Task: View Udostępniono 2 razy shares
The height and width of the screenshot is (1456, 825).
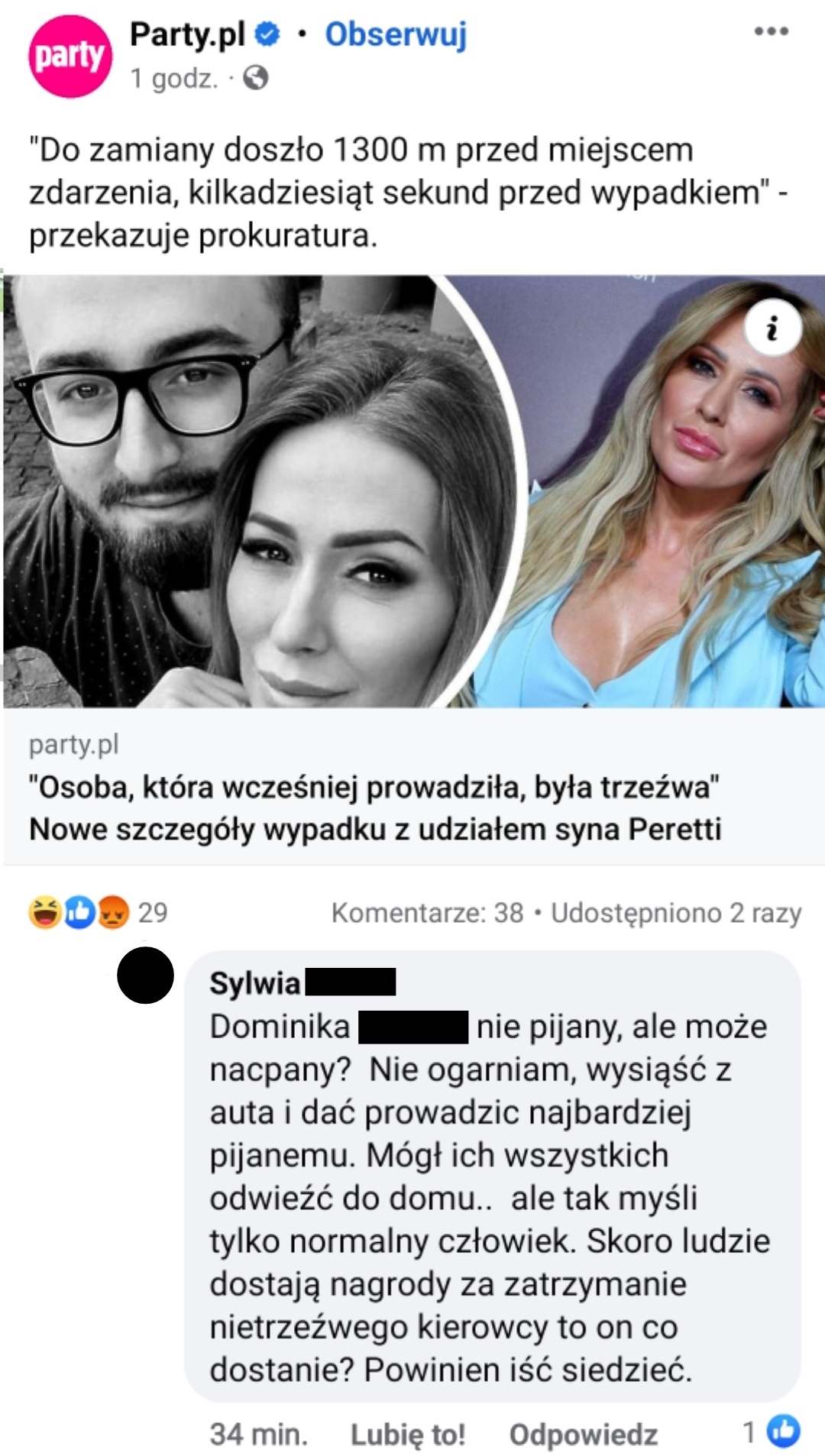Action: pyautogui.click(x=676, y=913)
